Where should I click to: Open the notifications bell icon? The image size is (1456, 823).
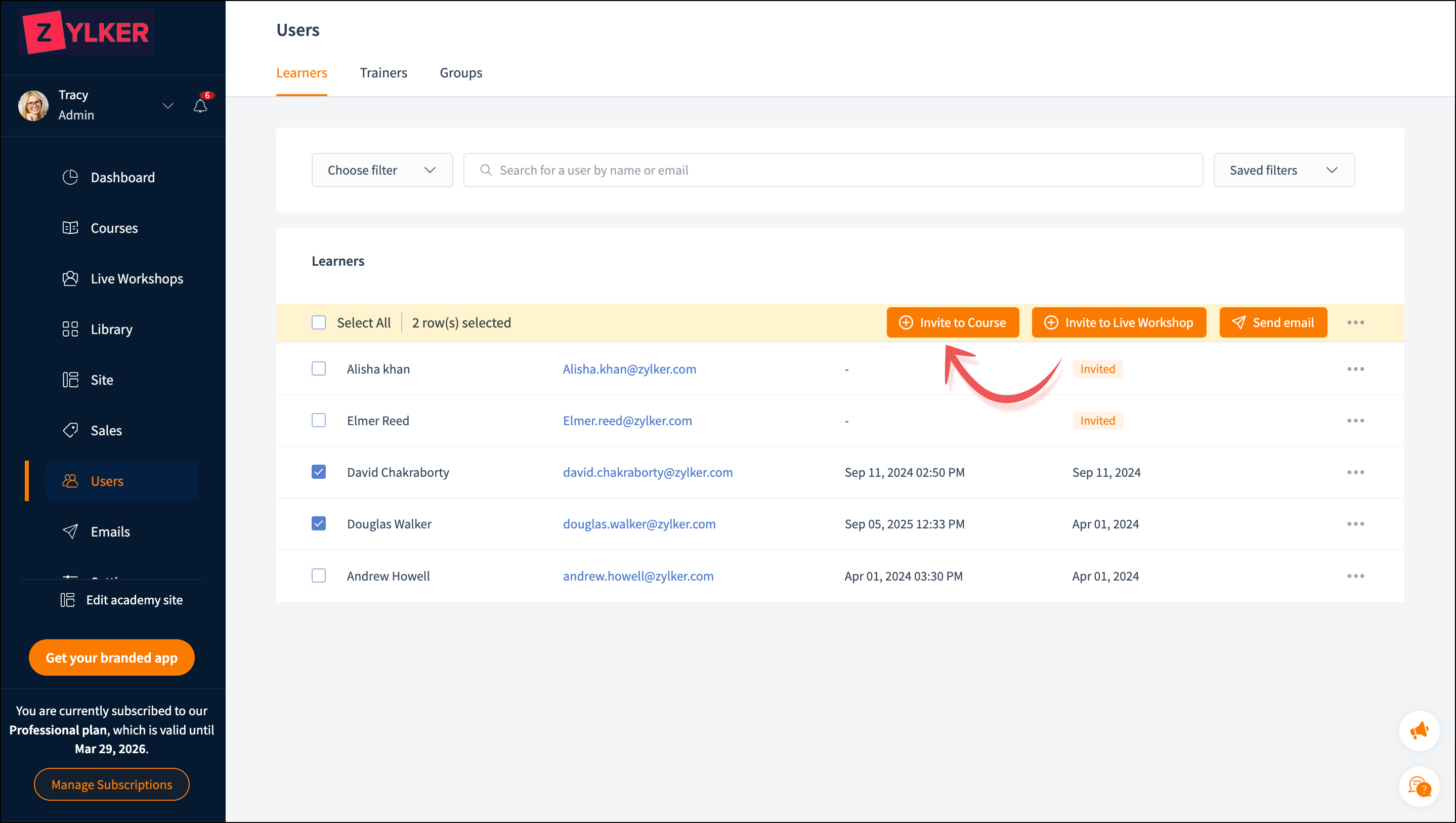[200, 106]
